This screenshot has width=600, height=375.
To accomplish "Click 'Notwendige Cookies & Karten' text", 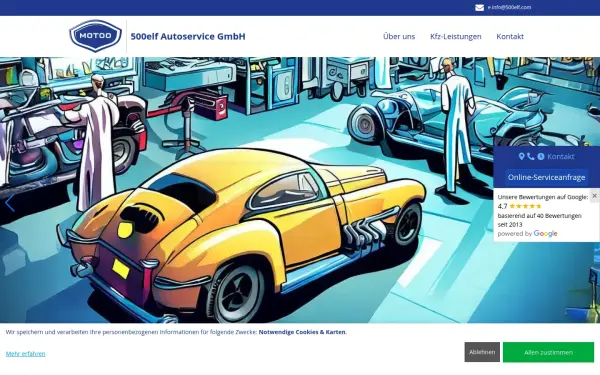I will tap(302, 332).
